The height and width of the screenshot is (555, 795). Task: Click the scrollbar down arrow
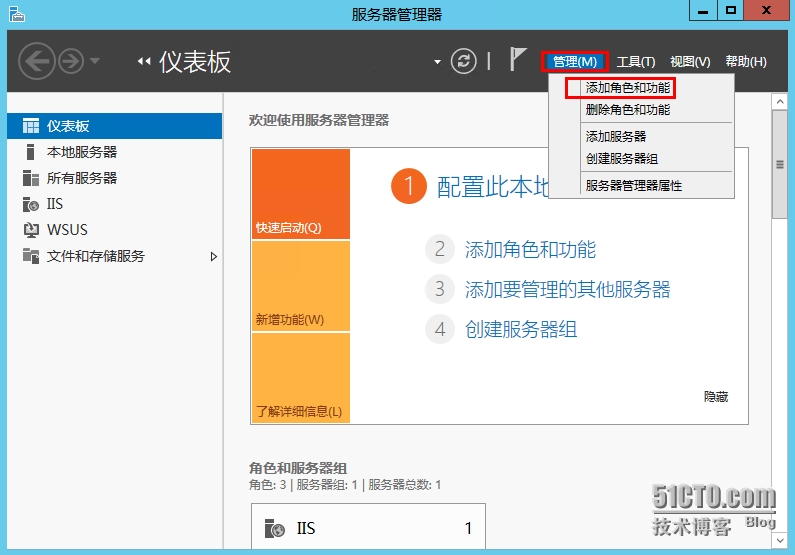[779, 540]
